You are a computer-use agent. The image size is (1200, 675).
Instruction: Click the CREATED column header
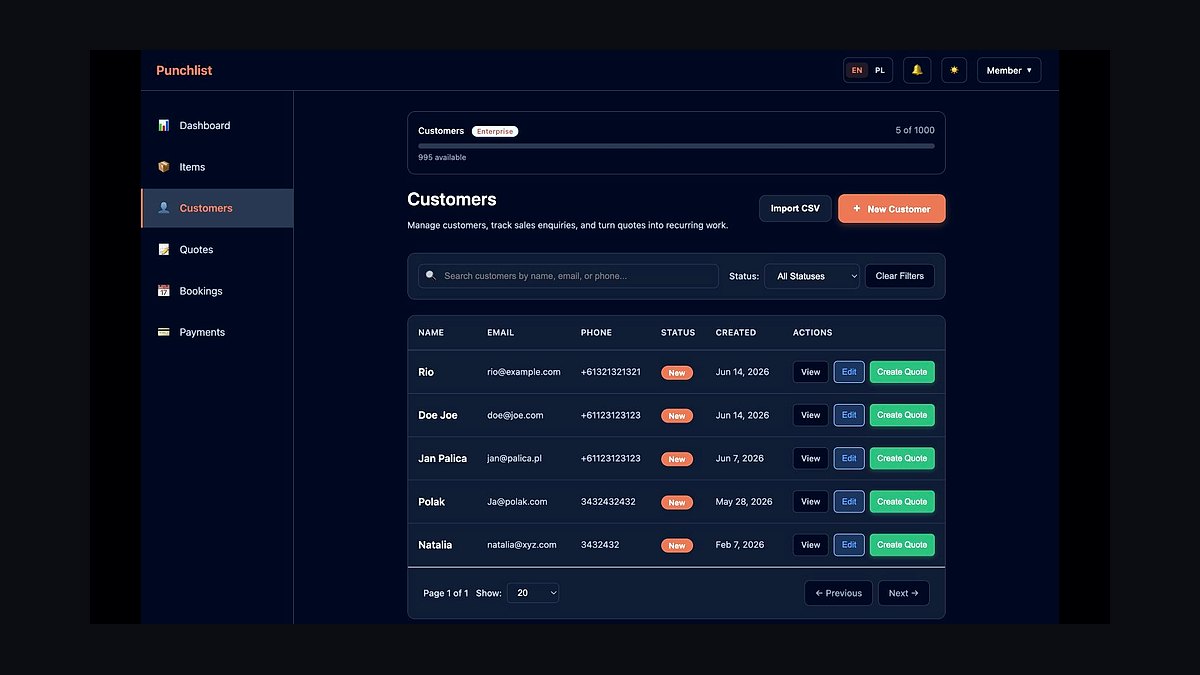click(x=736, y=333)
